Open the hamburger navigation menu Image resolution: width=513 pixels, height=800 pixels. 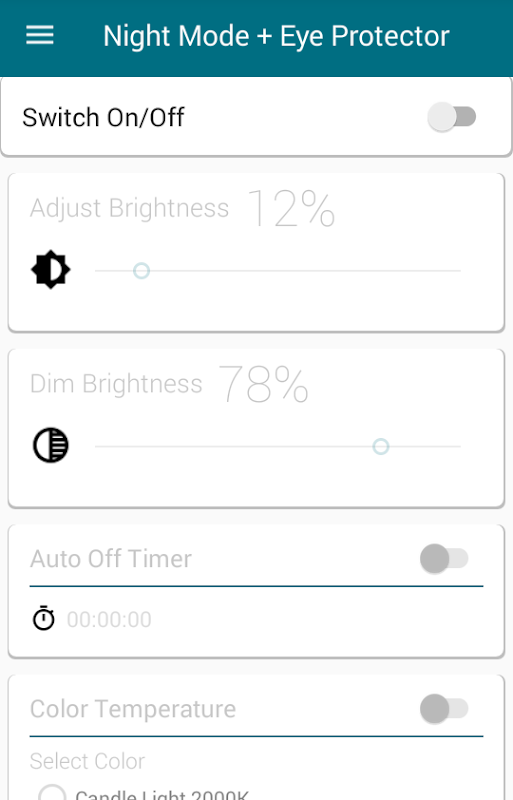(x=40, y=35)
